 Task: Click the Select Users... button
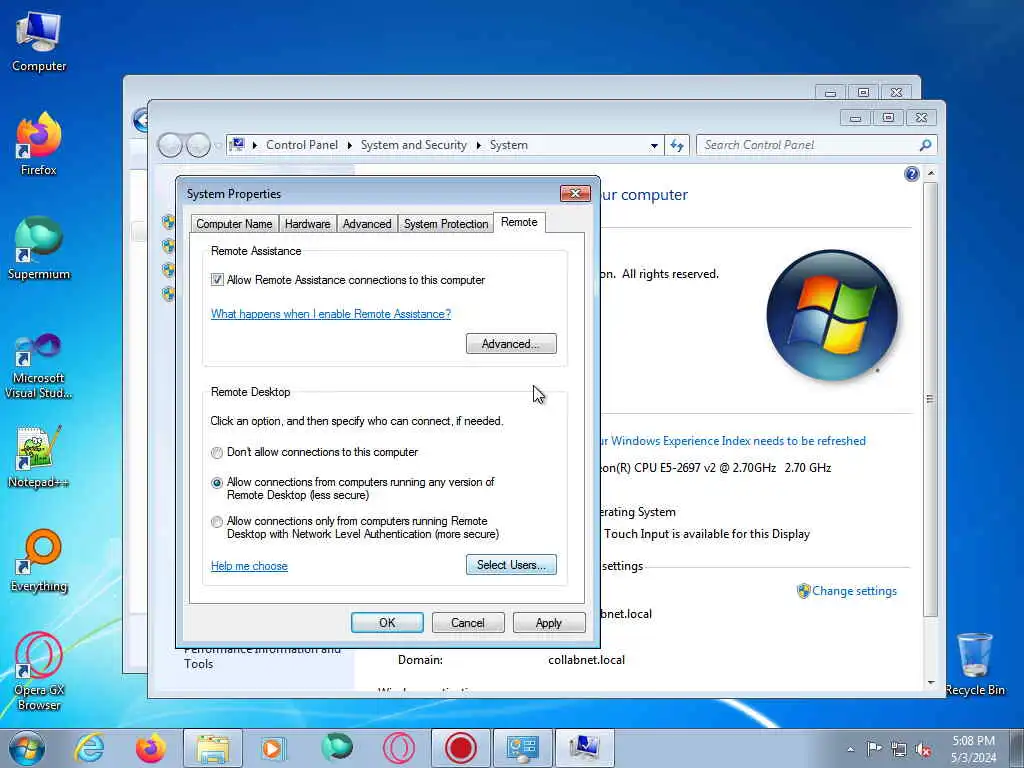[x=511, y=565]
